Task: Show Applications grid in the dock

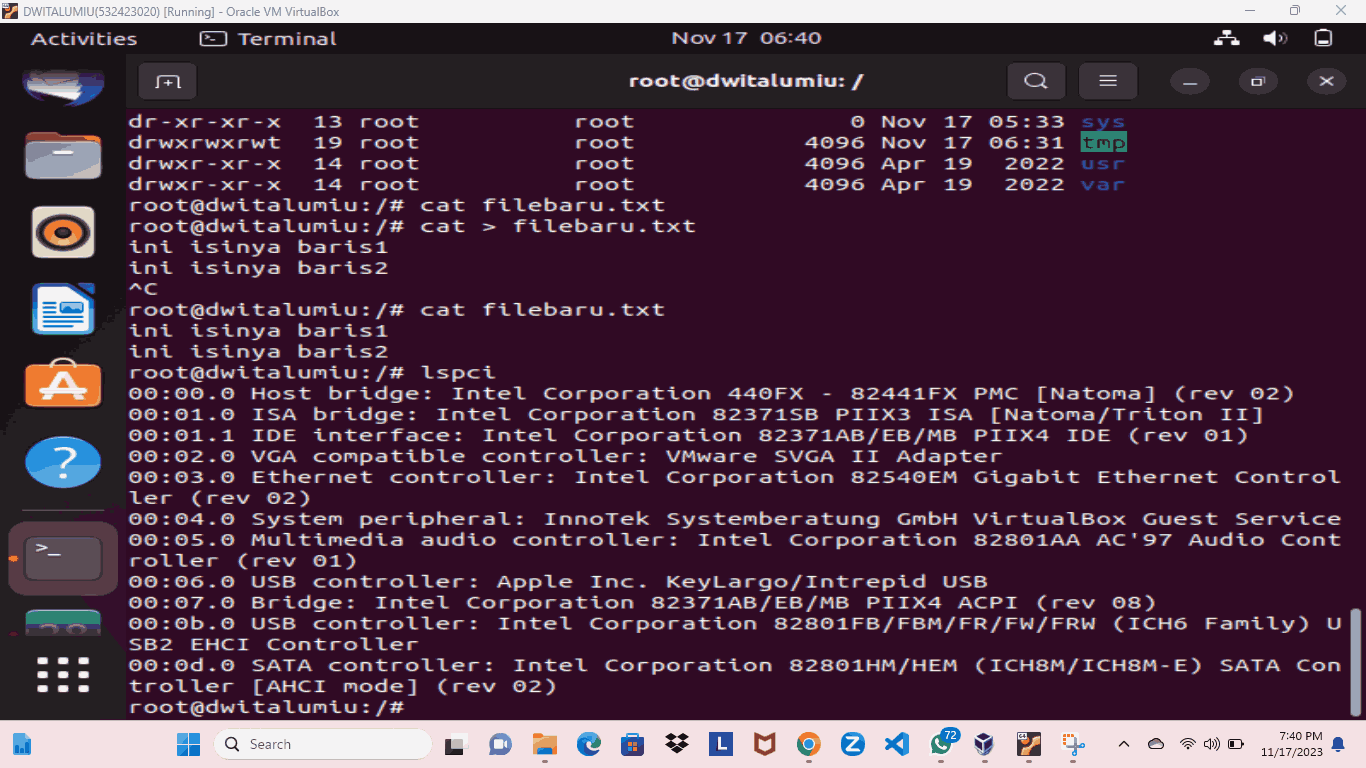Action: (x=63, y=675)
